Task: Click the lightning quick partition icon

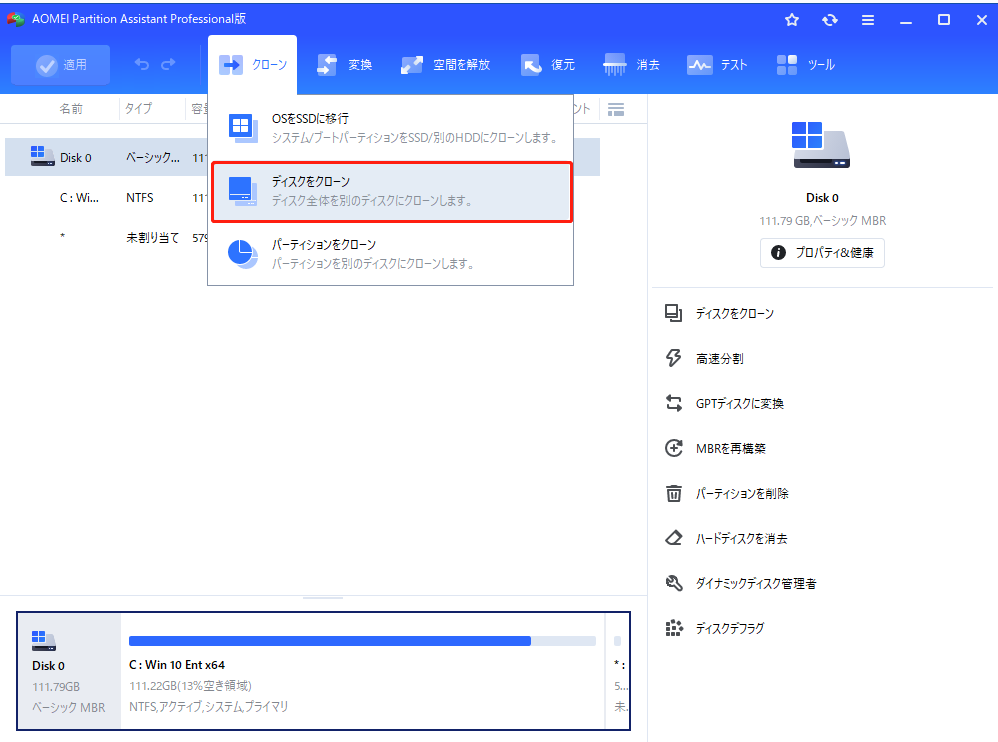Action: 673,358
